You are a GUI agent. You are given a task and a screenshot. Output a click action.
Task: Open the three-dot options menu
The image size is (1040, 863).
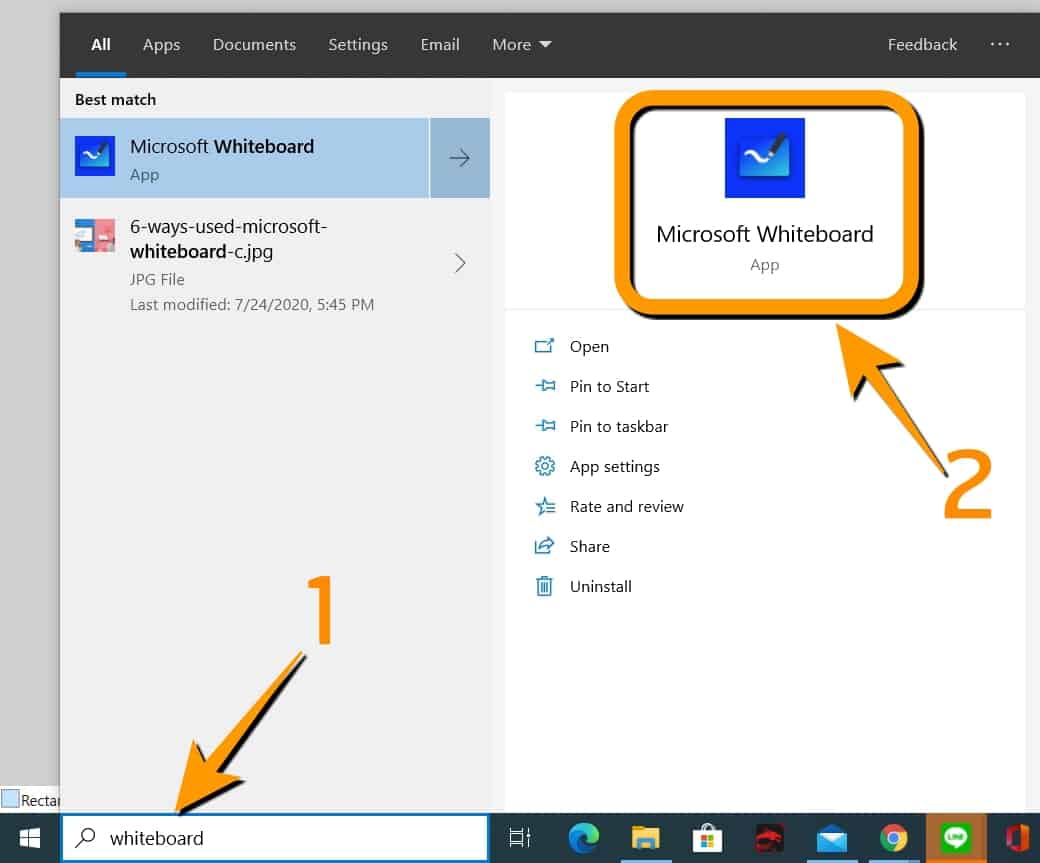[1000, 45]
